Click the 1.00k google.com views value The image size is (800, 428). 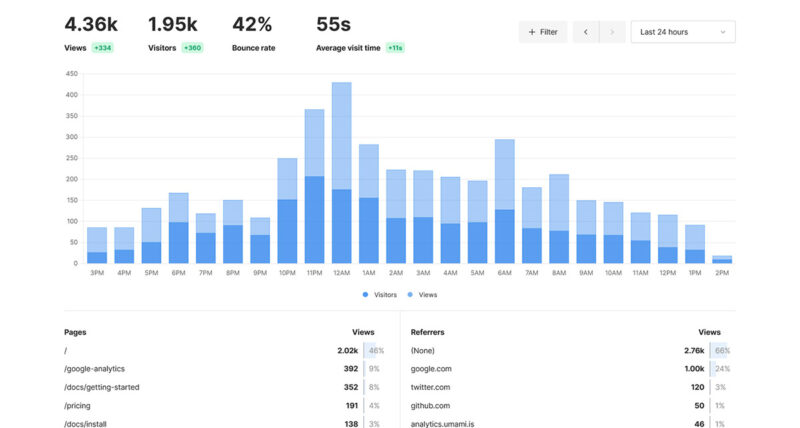694,369
